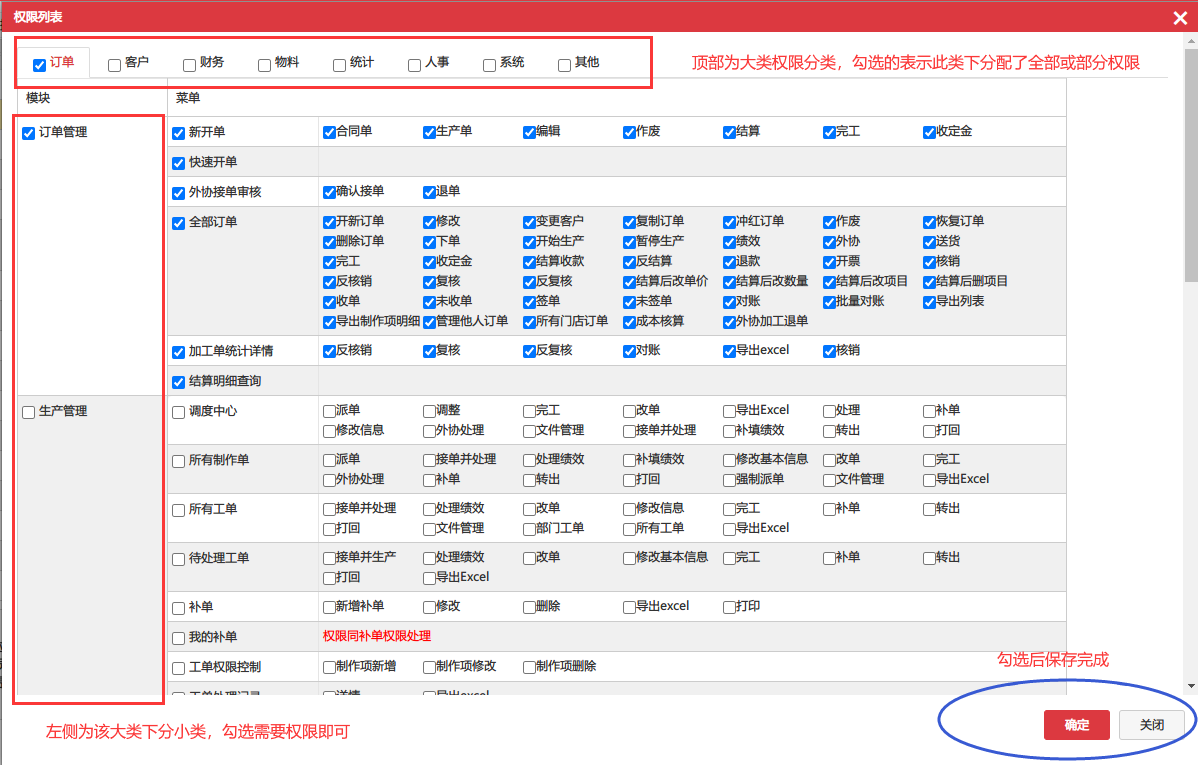Check 派单 in the 调度中心 row
This screenshot has width=1198, height=765.
[x=329, y=412]
